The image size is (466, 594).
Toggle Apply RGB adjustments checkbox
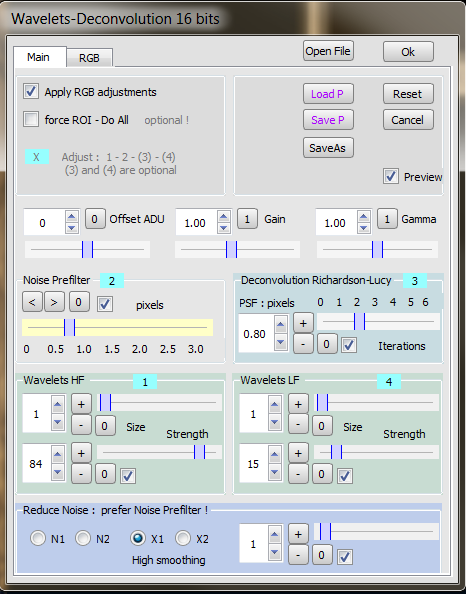(x=31, y=91)
